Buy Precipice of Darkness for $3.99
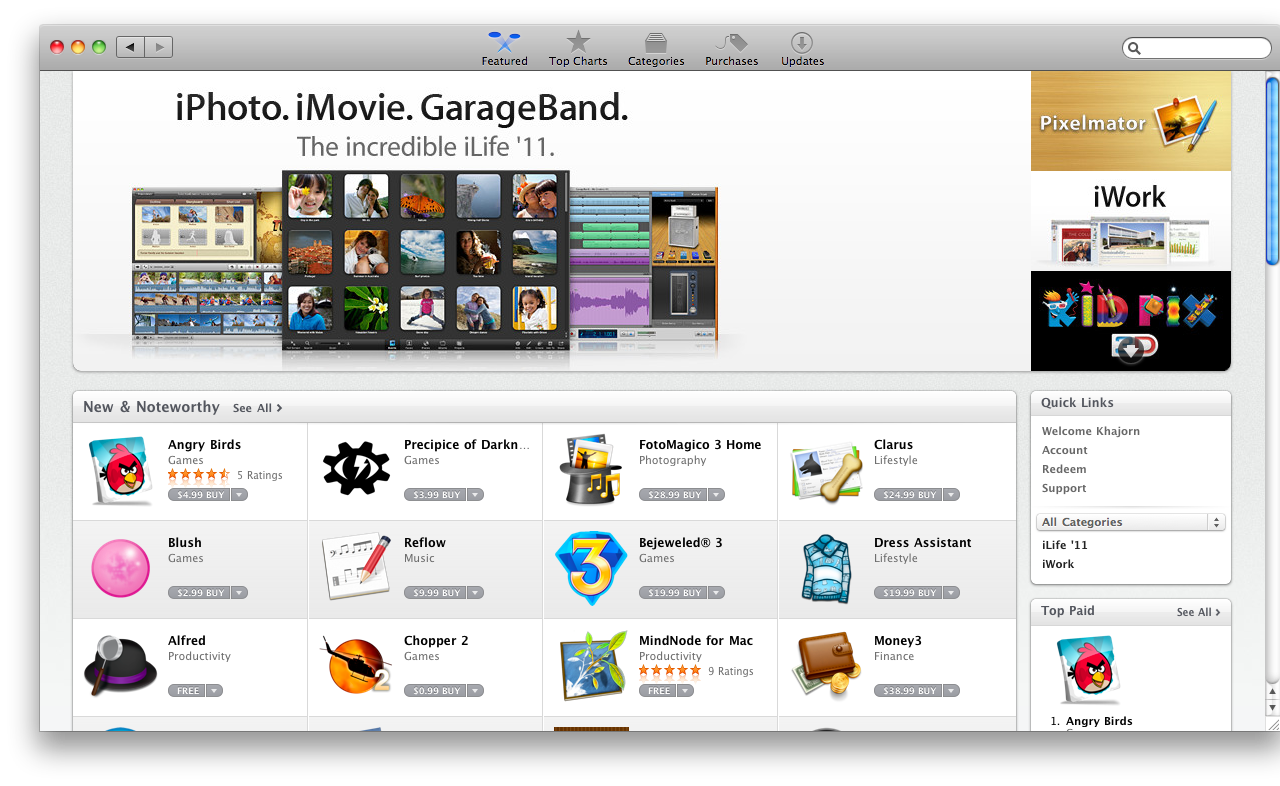This screenshot has width=1280, height=786. (434, 495)
